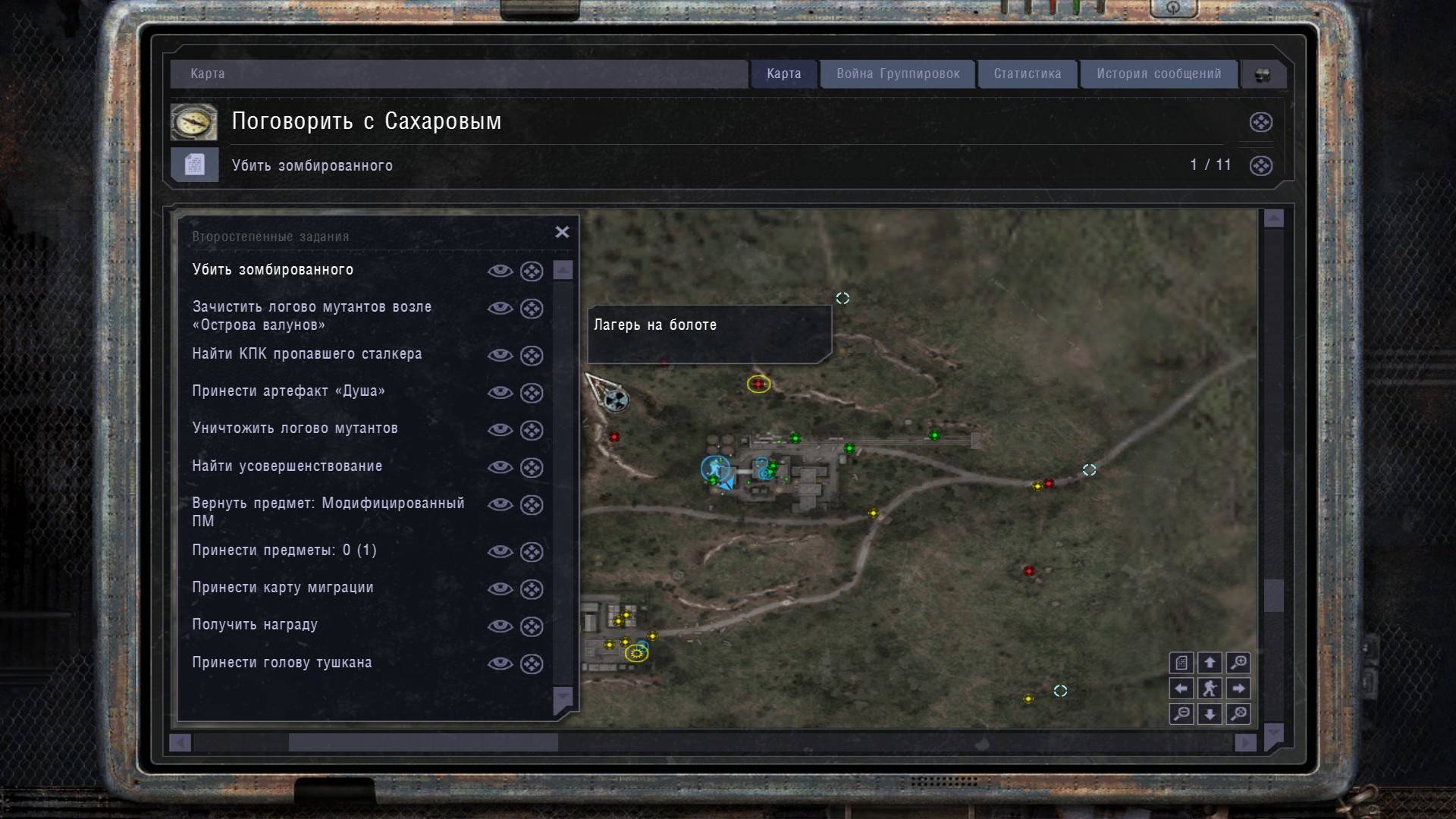1456x819 pixels.
Task: Locate Вернуть предмет Модифицированный ПМ target
Action: point(532,505)
